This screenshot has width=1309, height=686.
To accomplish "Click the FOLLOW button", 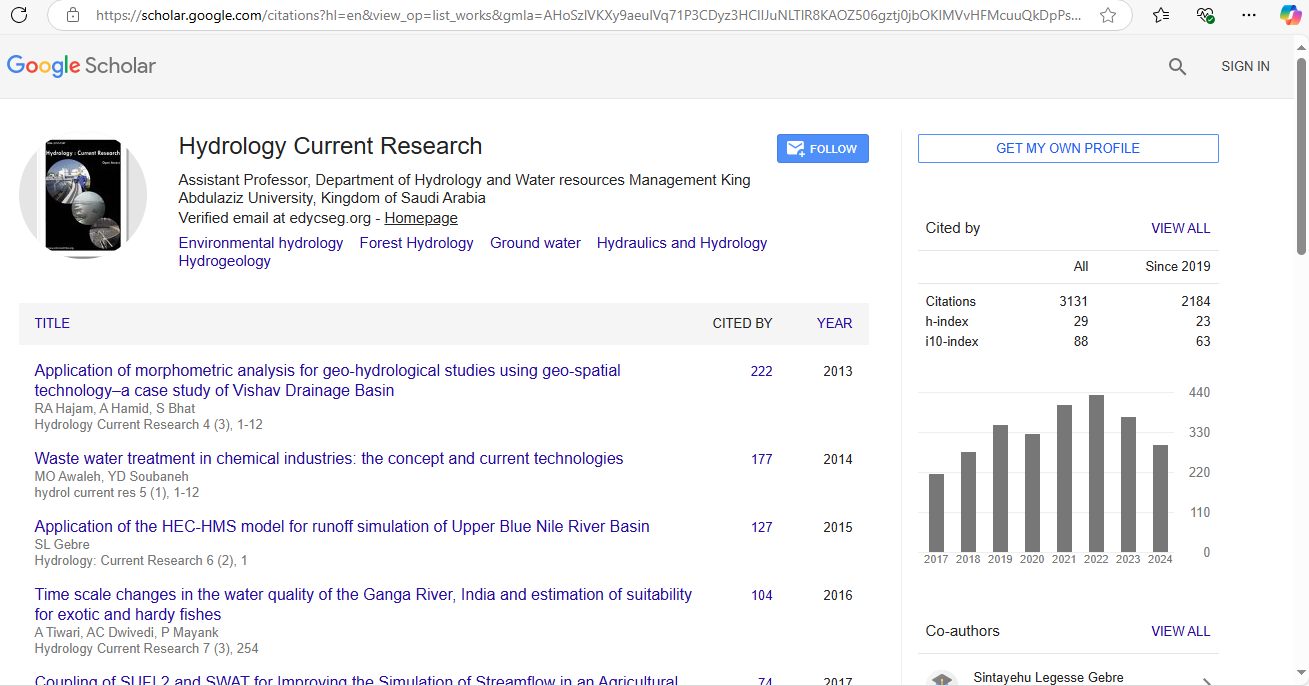I will pyautogui.click(x=822, y=149).
